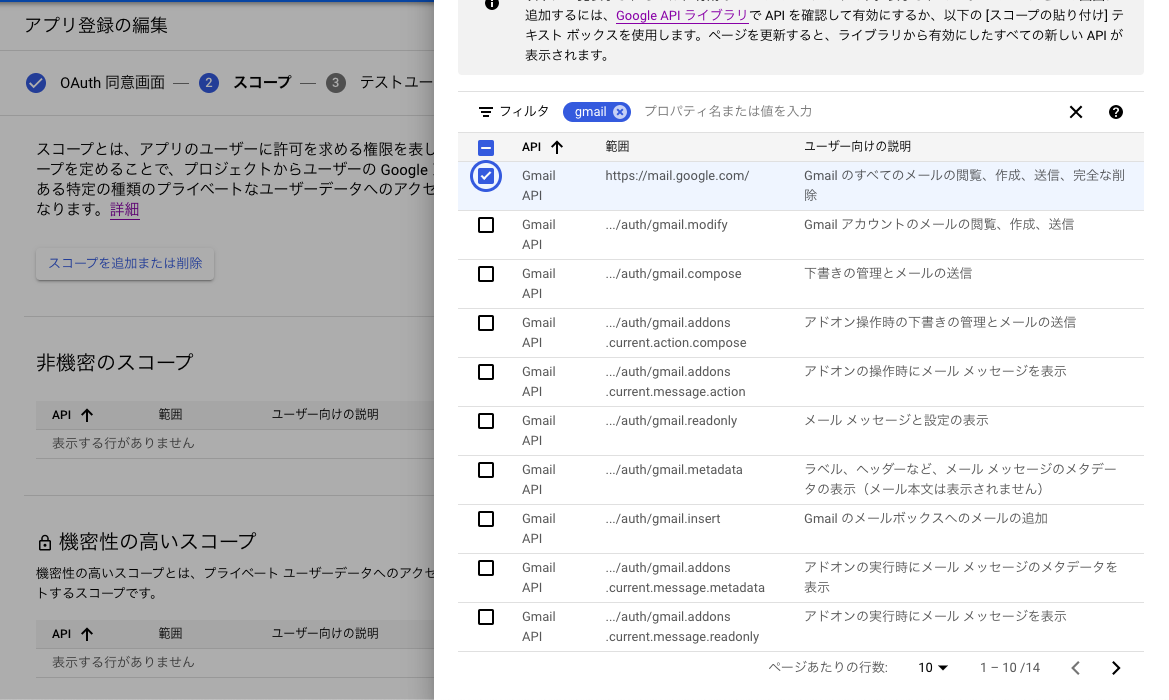
Task: Click description アドオンの操作時にメール メッセージを表示
Action: click(935, 371)
